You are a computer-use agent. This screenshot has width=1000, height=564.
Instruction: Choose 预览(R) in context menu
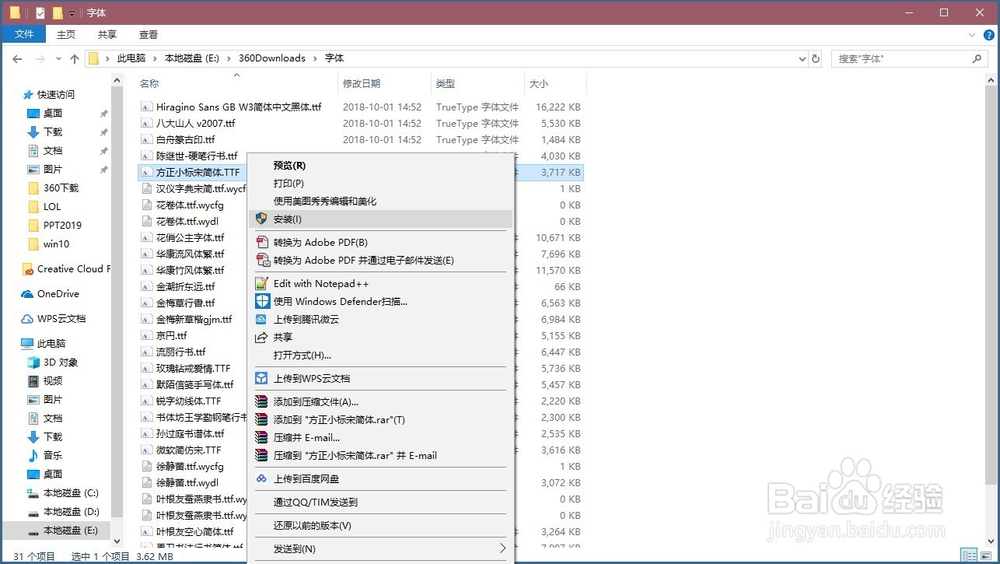click(380, 165)
